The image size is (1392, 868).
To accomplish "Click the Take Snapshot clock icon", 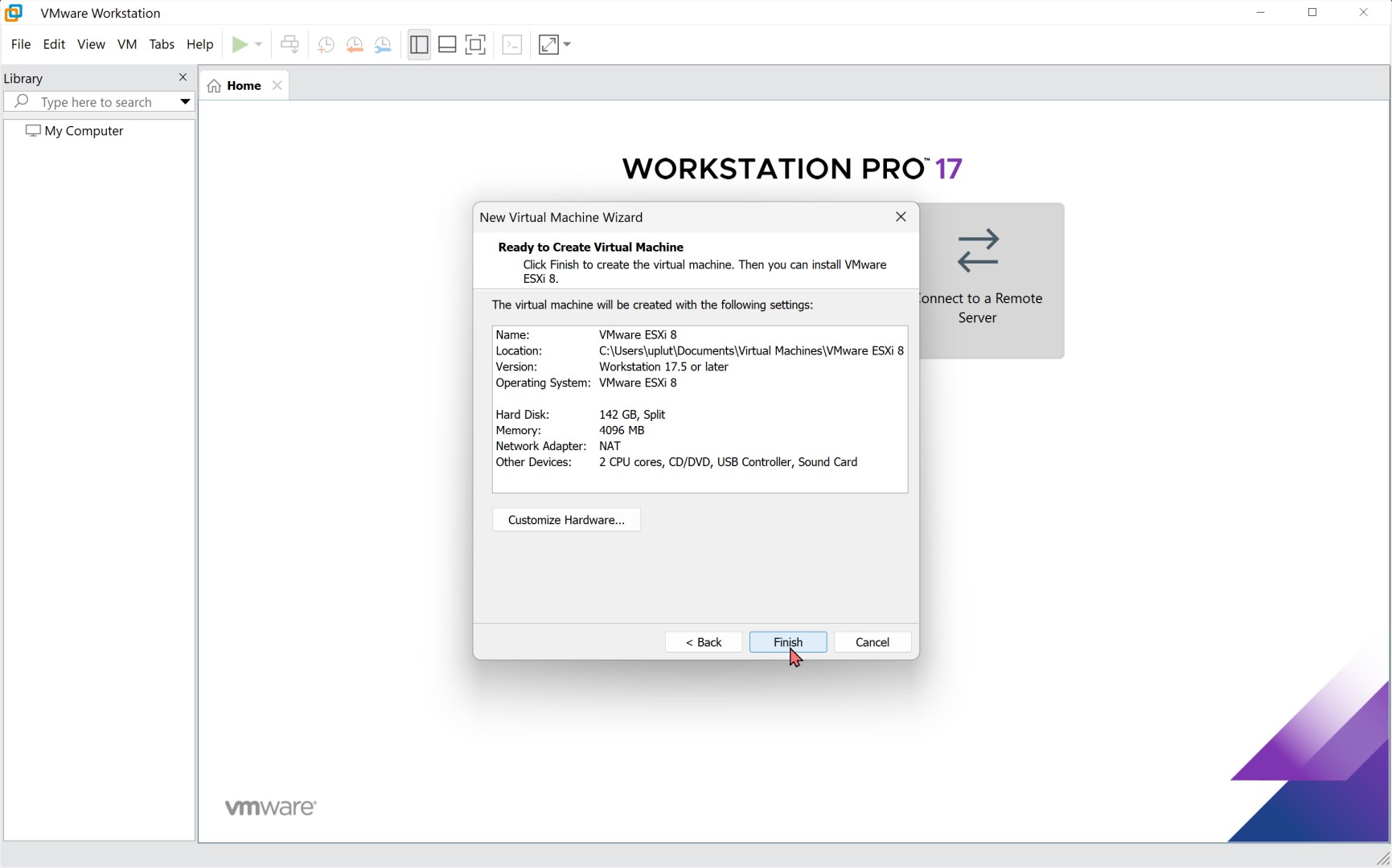I will click(x=326, y=45).
